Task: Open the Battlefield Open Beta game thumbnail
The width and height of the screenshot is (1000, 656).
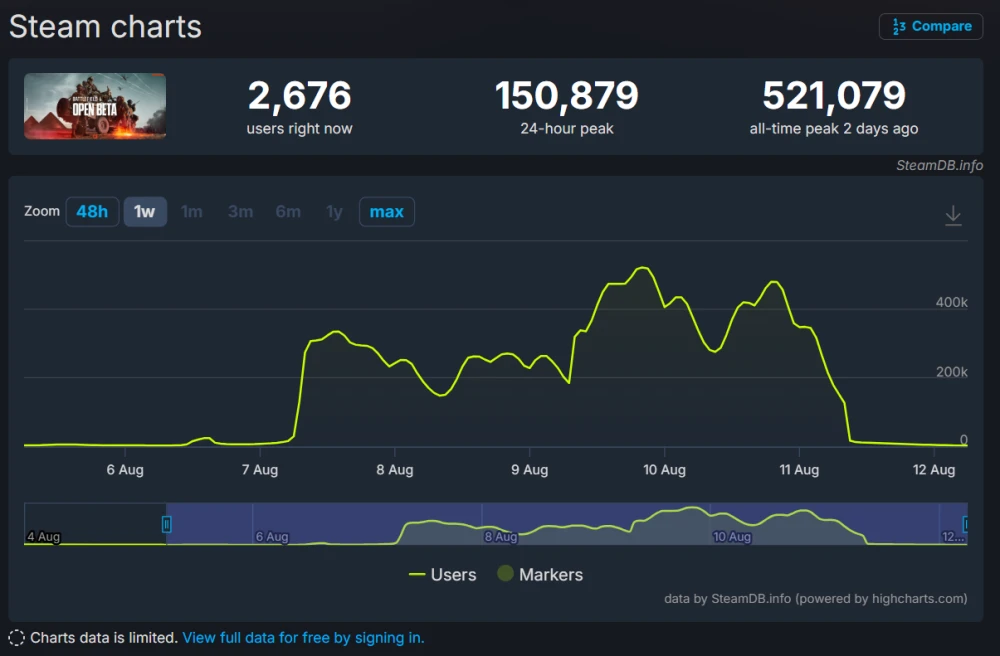Action: (x=95, y=106)
